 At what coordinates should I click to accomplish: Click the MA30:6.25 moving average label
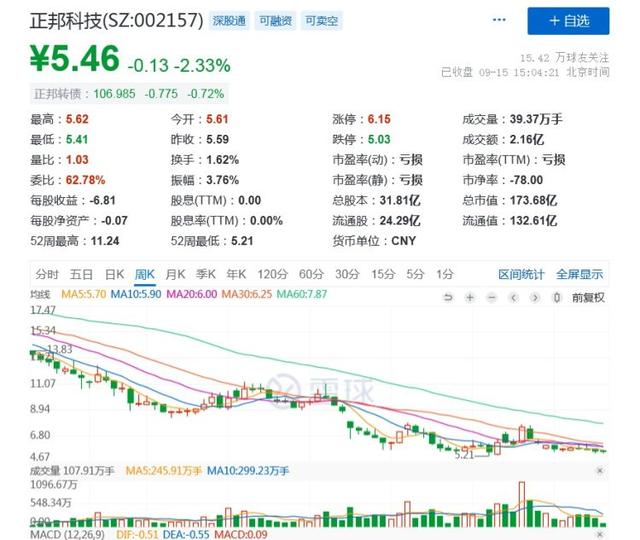tap(247, 294)
